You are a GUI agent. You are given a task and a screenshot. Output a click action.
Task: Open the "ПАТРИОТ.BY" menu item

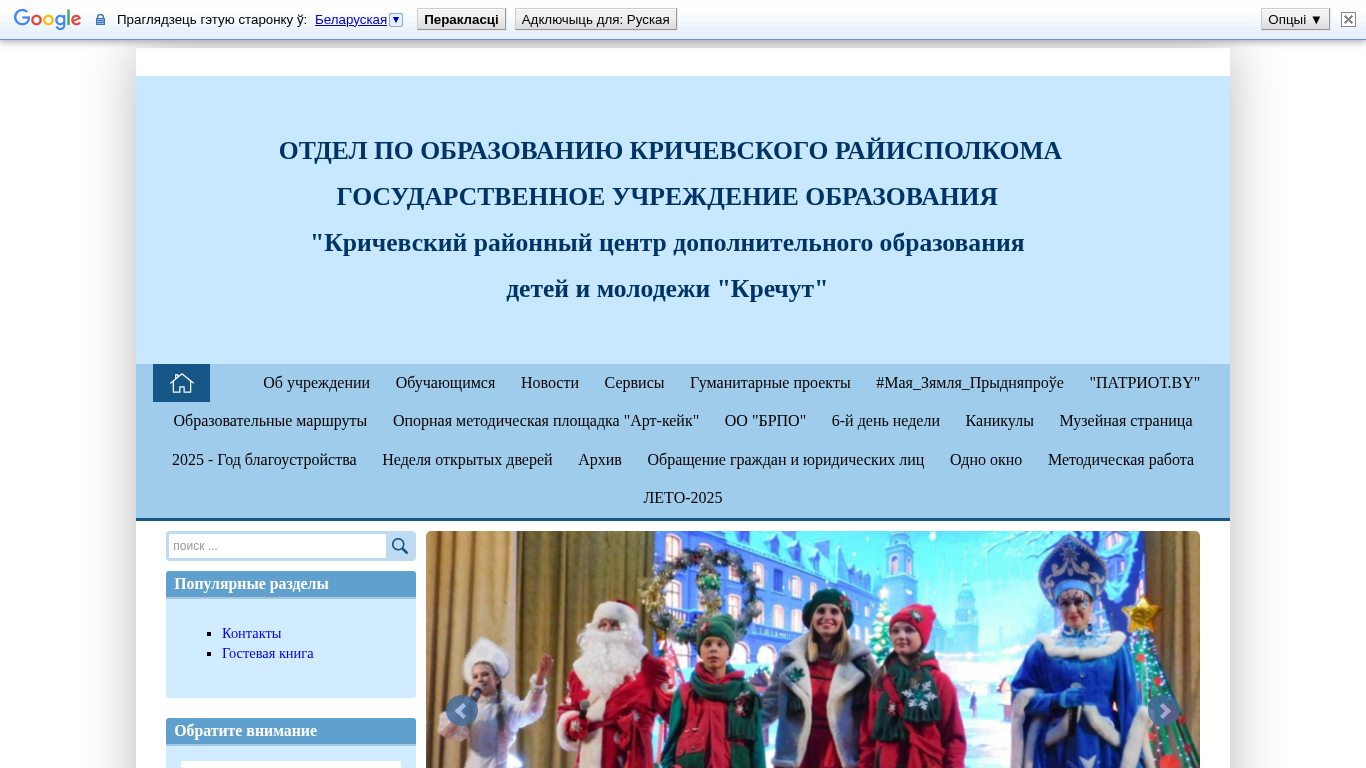point(1145,383)
